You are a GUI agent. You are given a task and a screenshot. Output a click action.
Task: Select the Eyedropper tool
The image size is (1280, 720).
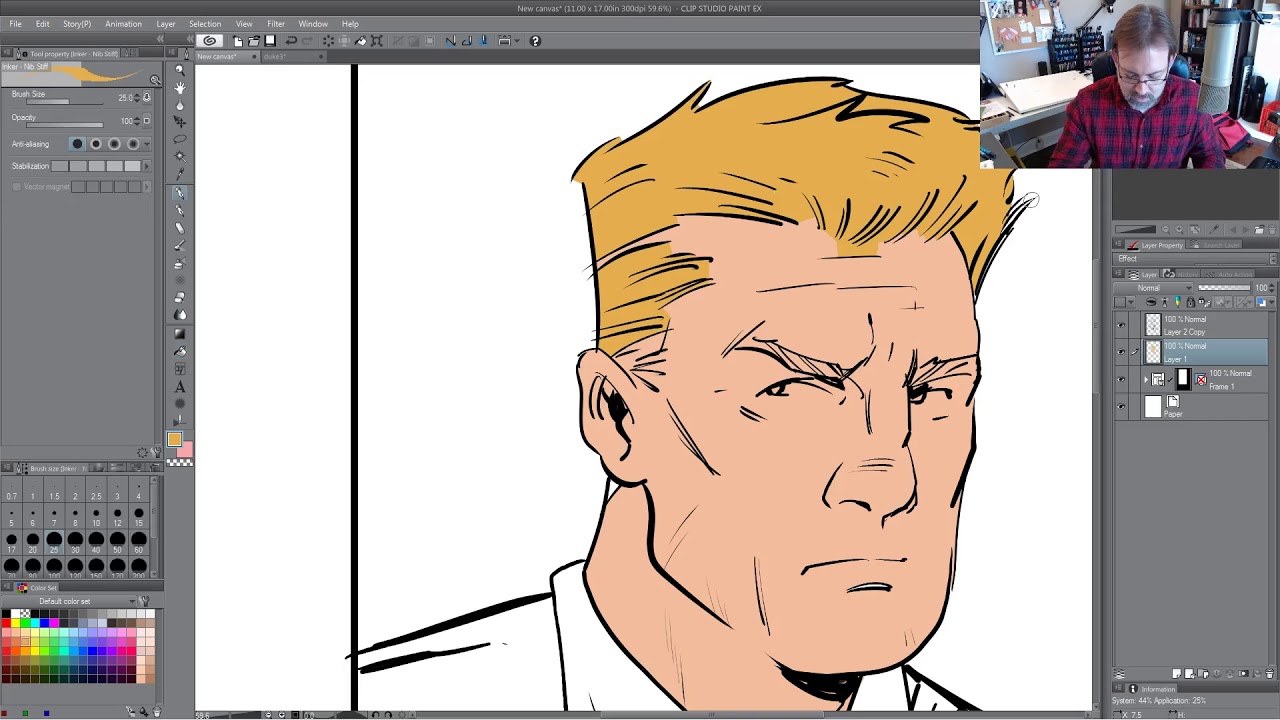(180, 174)
